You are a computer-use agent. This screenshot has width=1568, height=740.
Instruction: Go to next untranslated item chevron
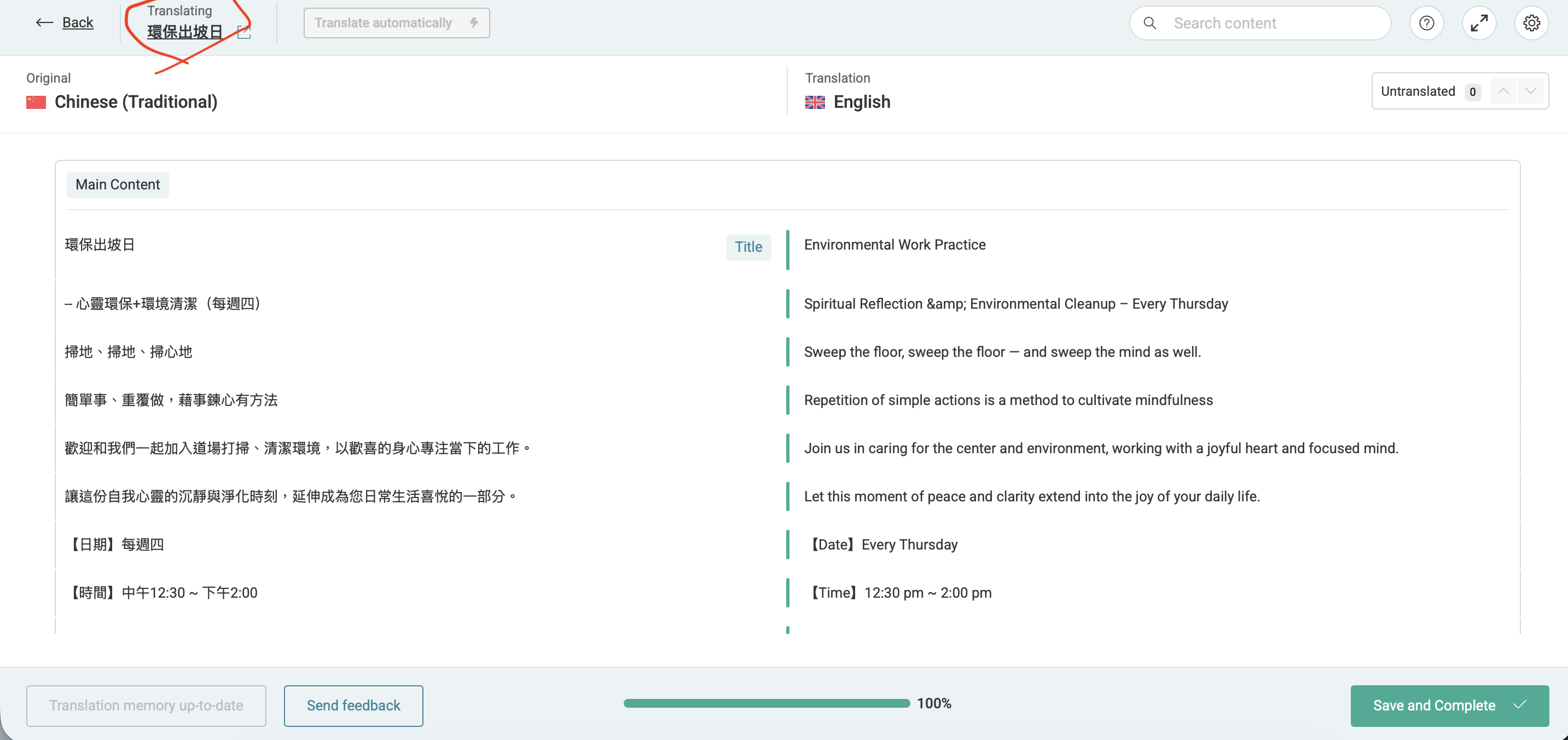tap(1530, 91)
